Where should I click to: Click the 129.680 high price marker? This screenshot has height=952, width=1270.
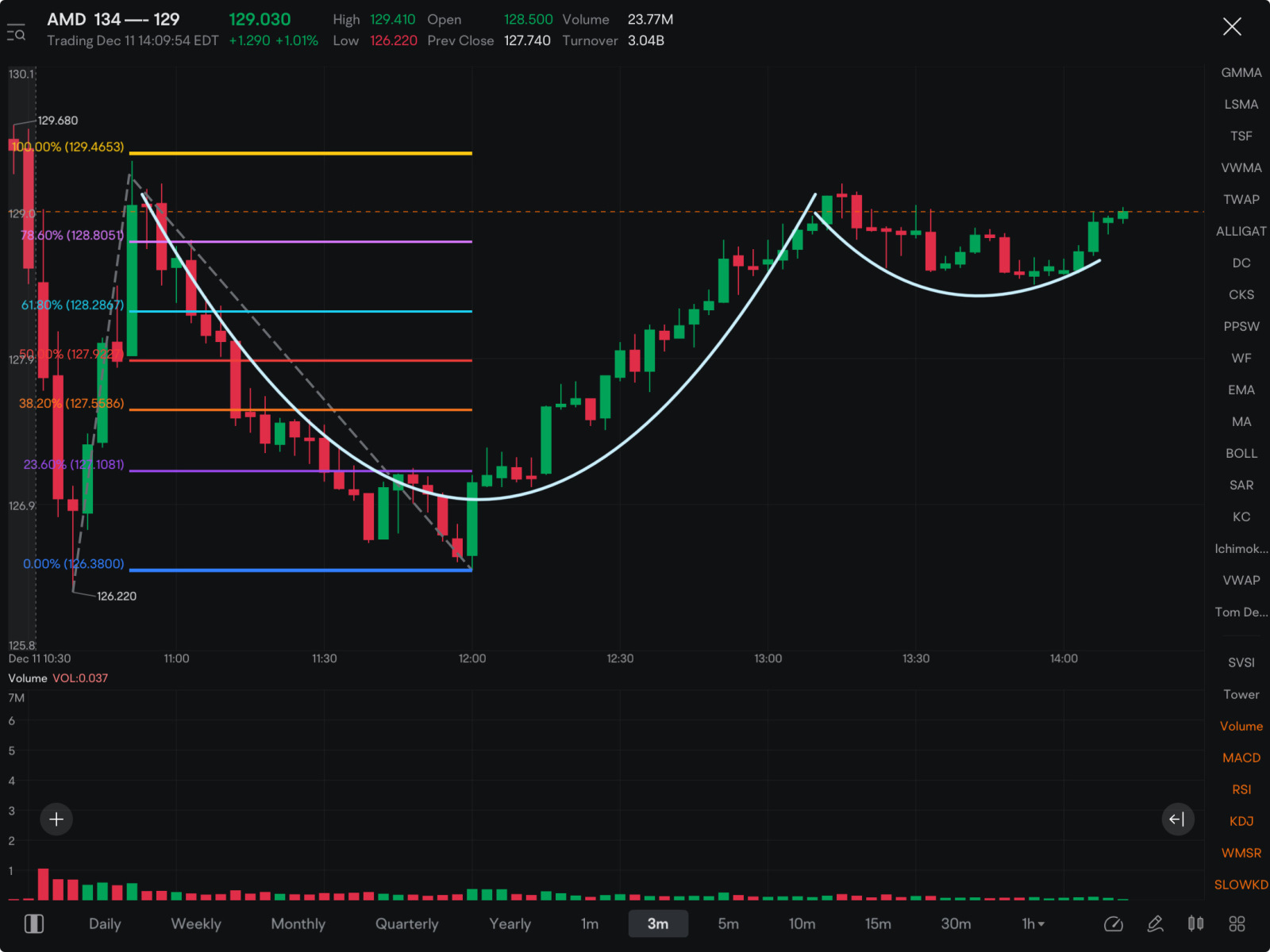tap(58, 121)
